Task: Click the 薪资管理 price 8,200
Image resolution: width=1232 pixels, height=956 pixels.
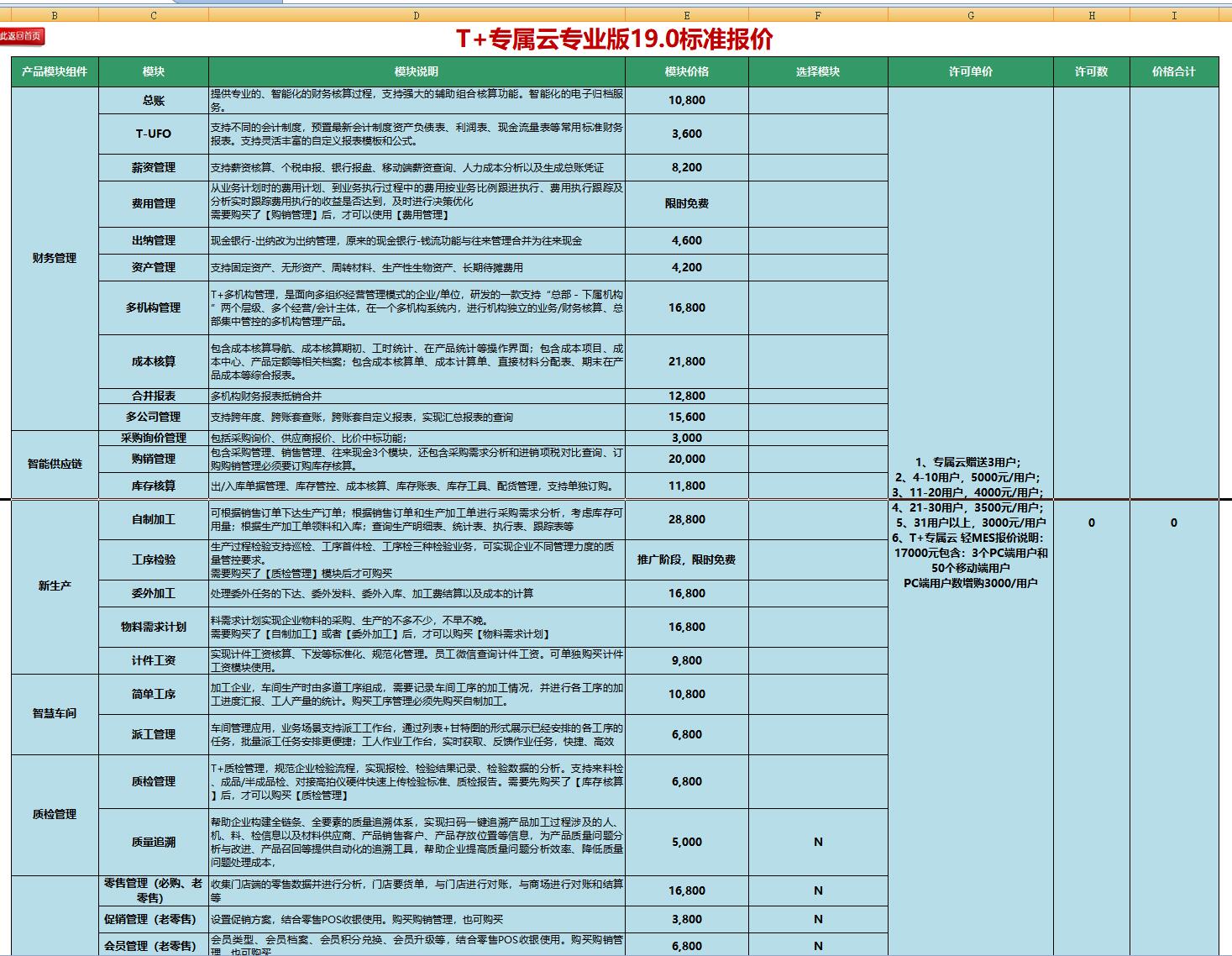Action: pyautogui.click(x=687, y=167)
